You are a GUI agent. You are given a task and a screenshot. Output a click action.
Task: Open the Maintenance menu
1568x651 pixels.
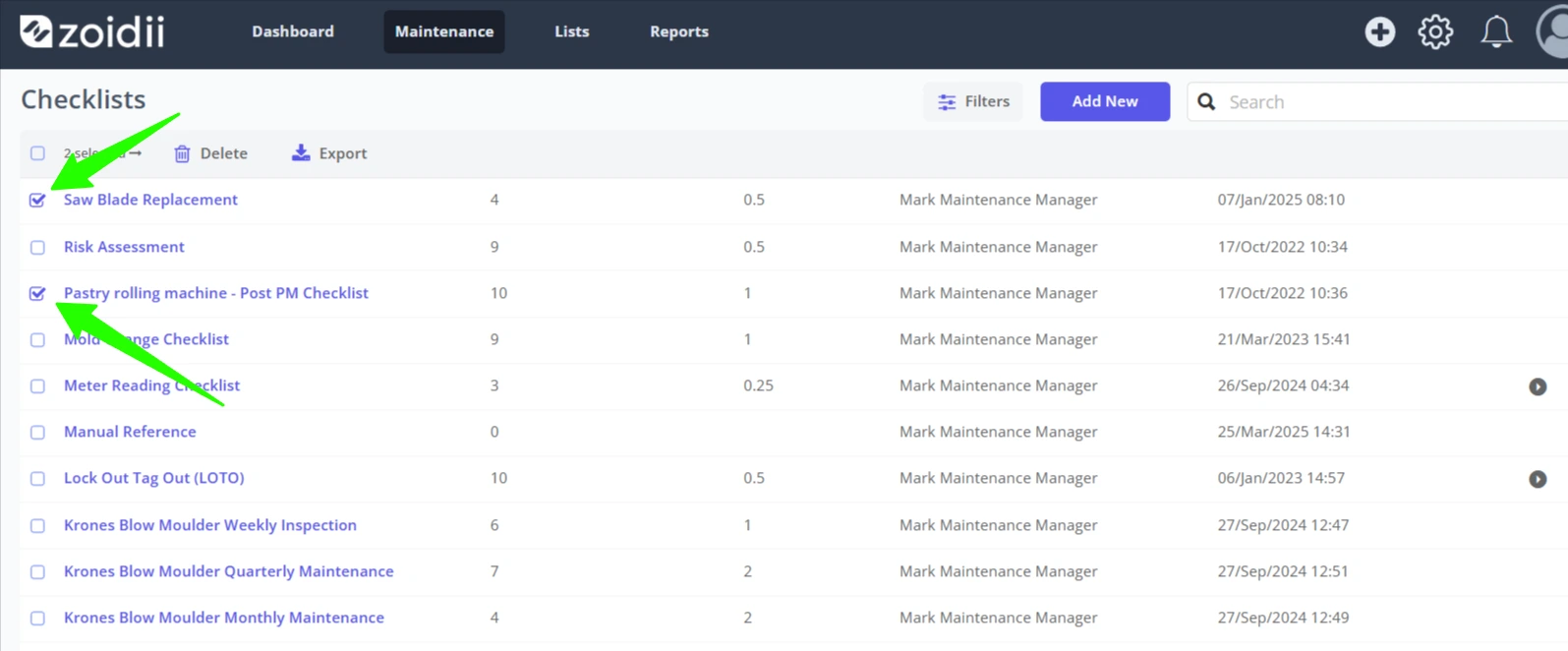pyautogui.click(x=444, y=31)
